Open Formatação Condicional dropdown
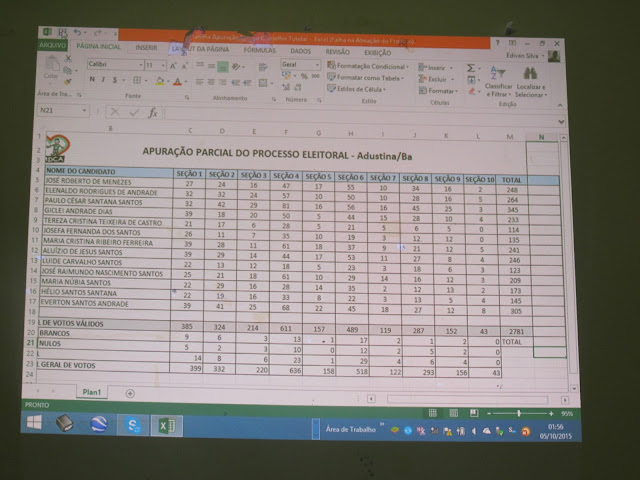This screenshot has width=640, height=480. (368, 66)
